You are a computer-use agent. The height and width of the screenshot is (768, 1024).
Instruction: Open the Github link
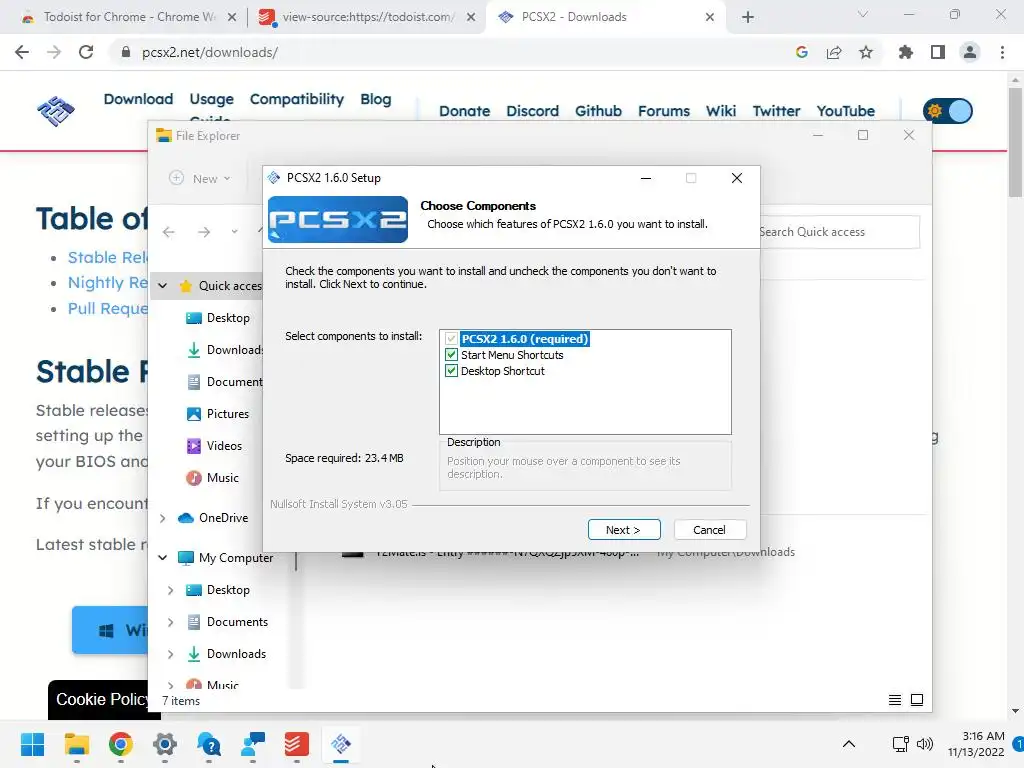click(x=598, y=111)
